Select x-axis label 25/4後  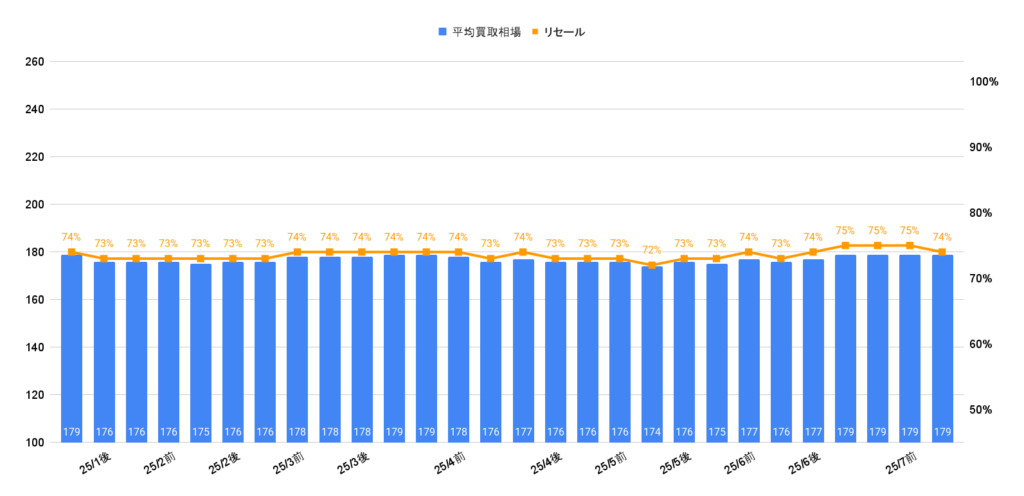tap(547, 465)
